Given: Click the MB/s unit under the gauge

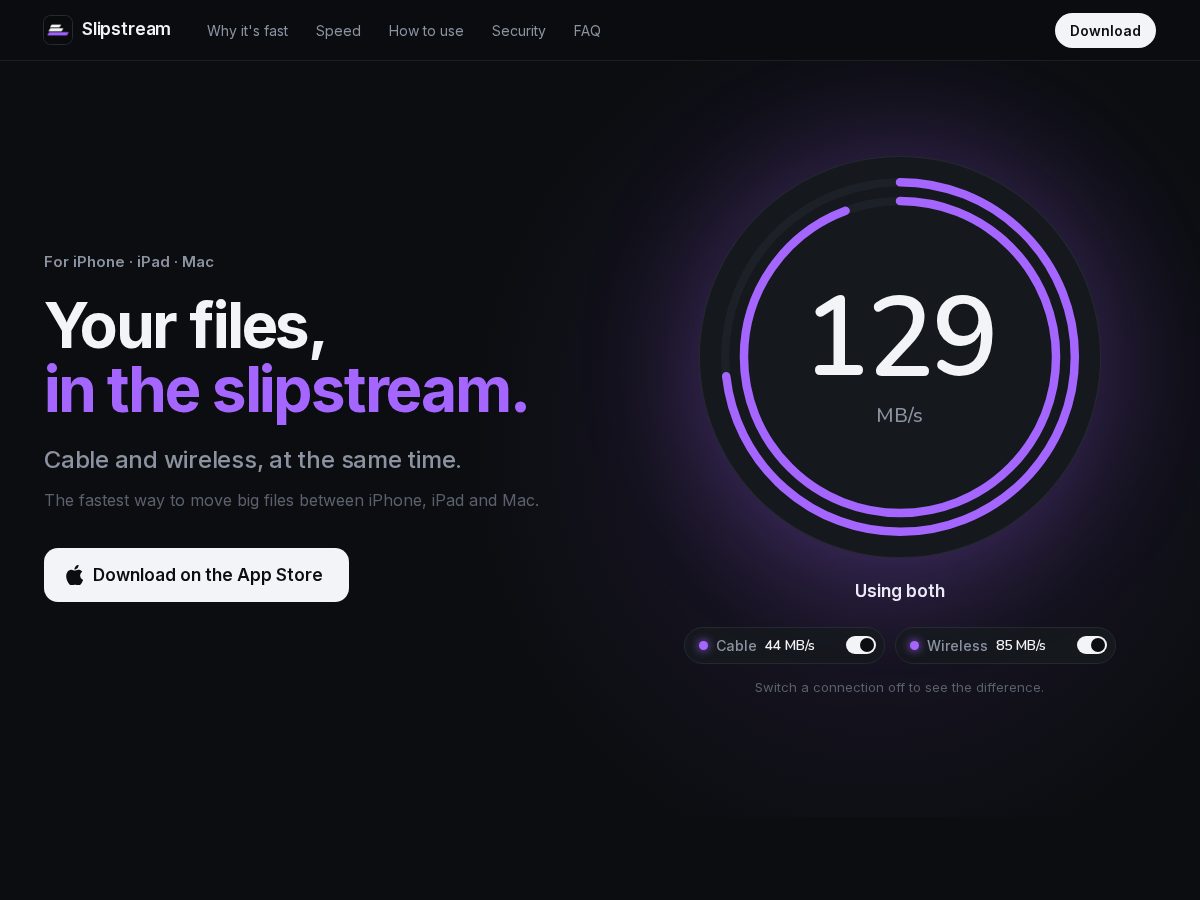Looking at the screenshot, I should (x=899, y=415).
